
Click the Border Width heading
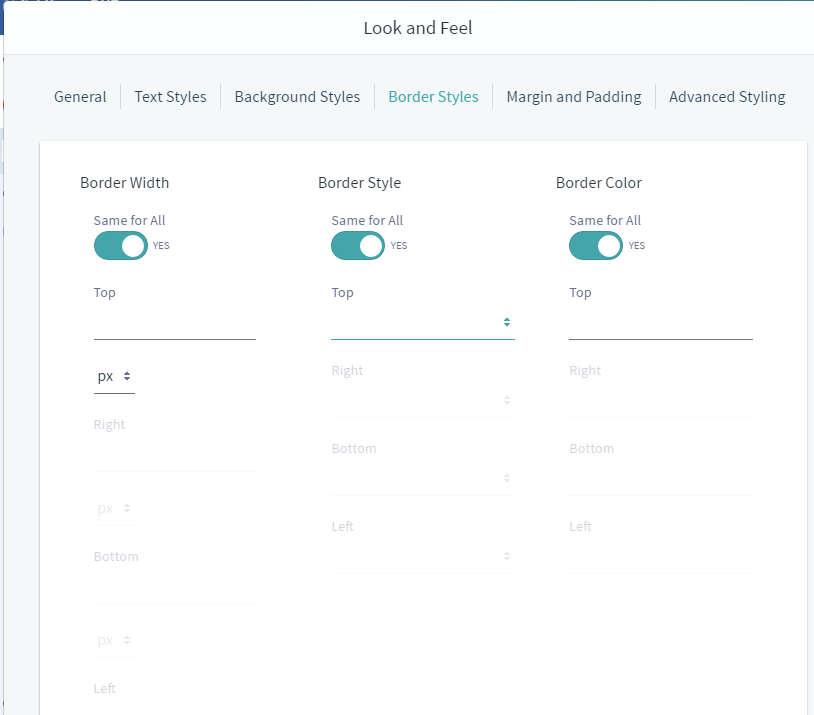[x=125, y=183]
